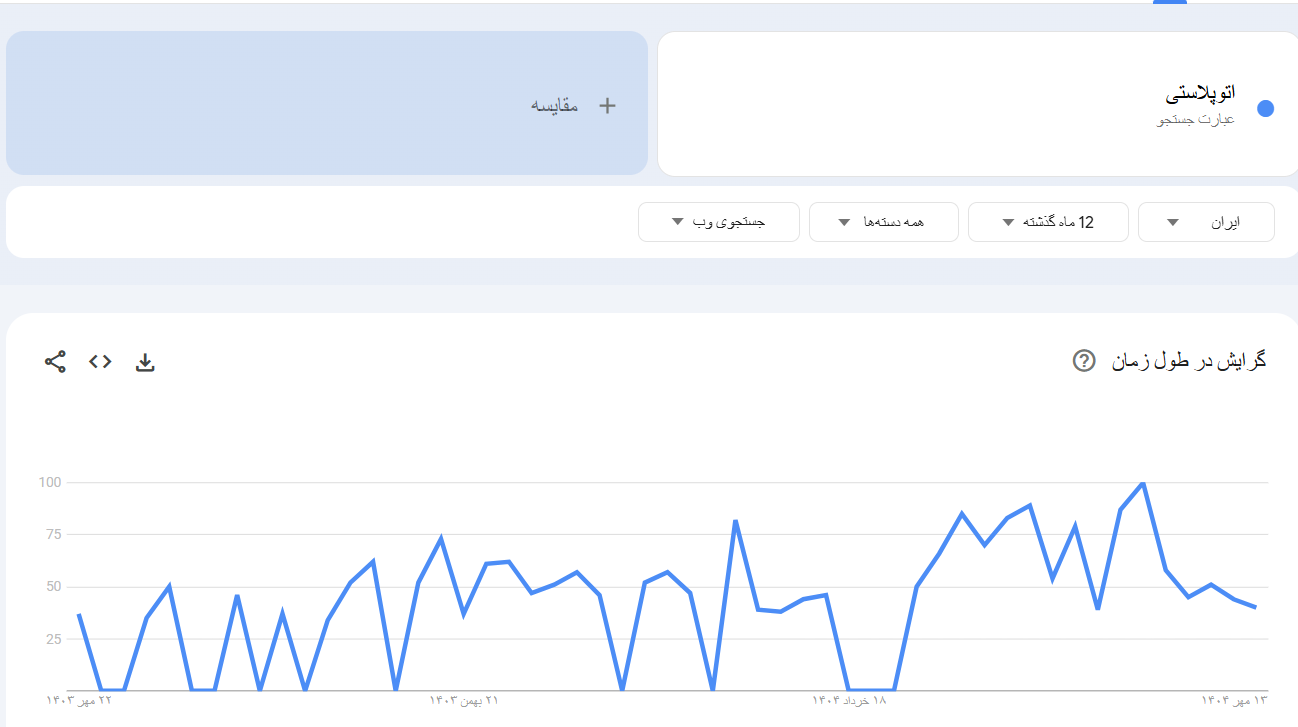Viewport: 1298px width, 727px height.
Task: Open the همه دسته‌ها categories dropdown
Action: [x=883, y=222]
